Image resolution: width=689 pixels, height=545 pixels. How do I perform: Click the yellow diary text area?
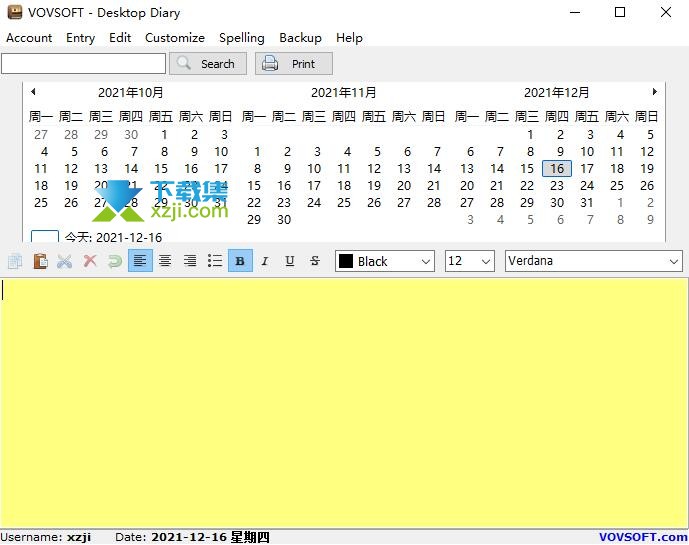click(344, 403)
